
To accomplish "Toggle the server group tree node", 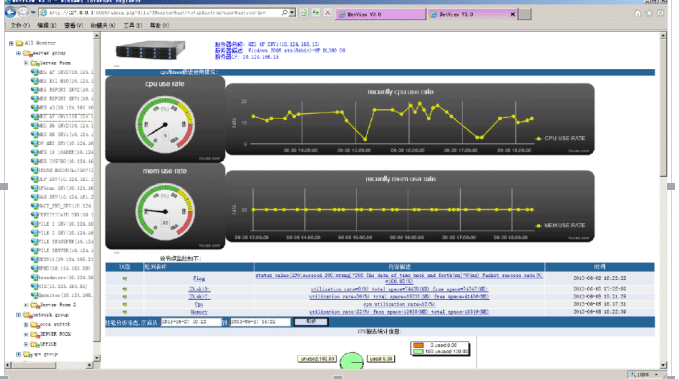I will [x=19, y=53].
